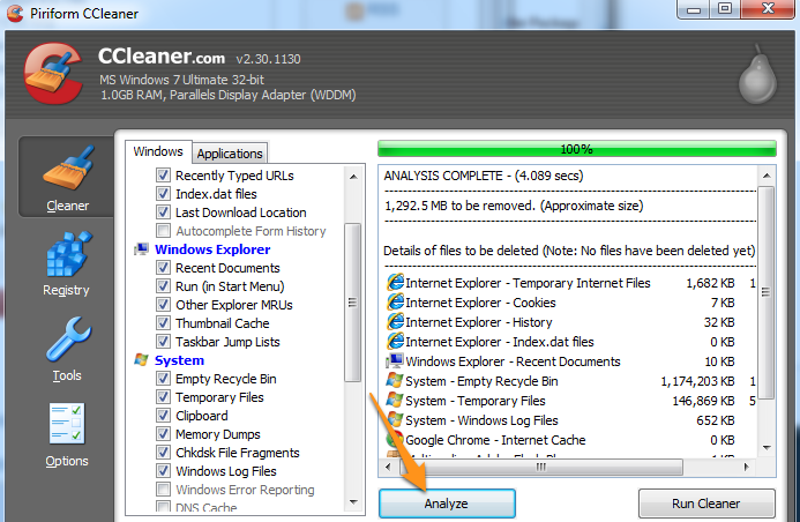Select 'System - Windows Log Files' result row
The width and height of the screenshot is (800, 522).
point(570,420)
